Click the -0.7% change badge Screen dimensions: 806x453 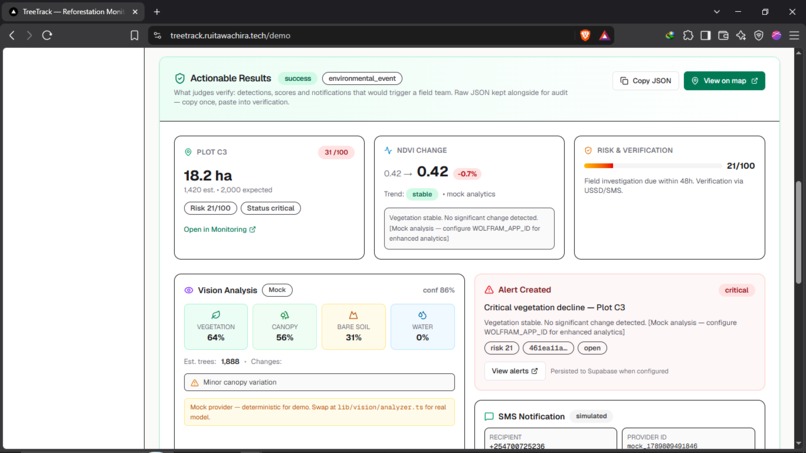[x=467, y=174]
